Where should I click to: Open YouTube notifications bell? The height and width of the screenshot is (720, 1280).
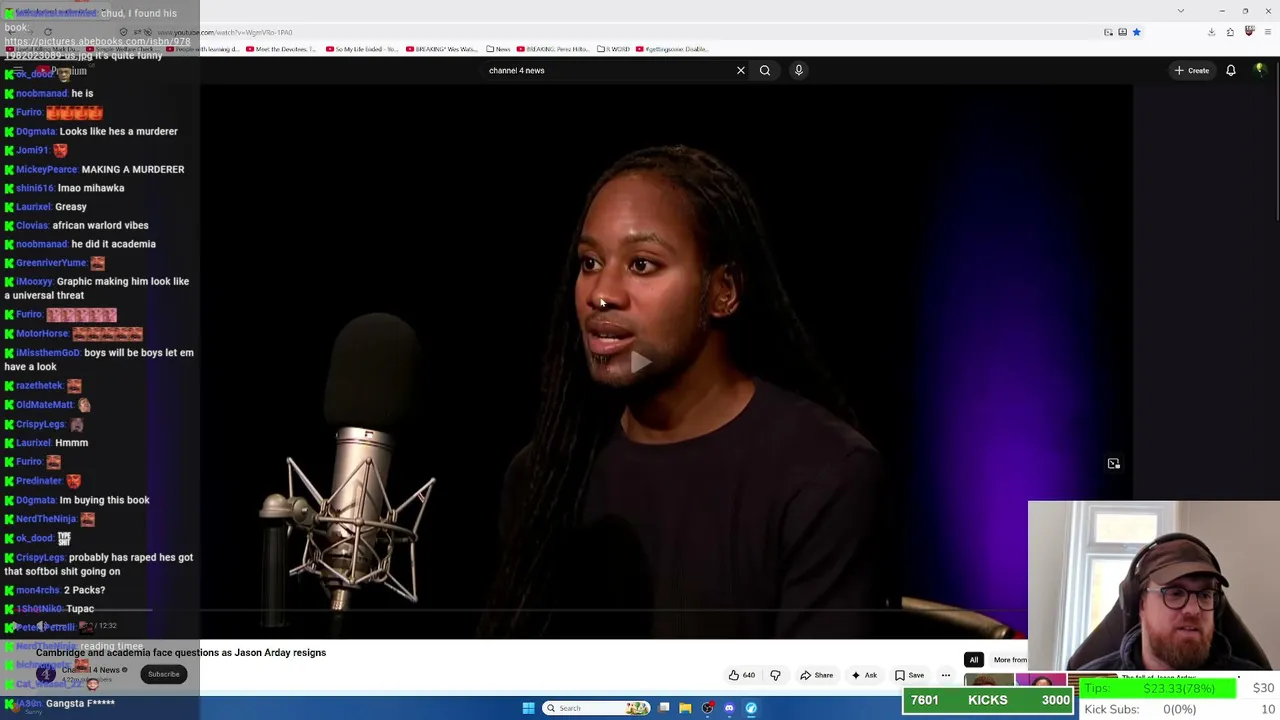tap(1231, 70)
